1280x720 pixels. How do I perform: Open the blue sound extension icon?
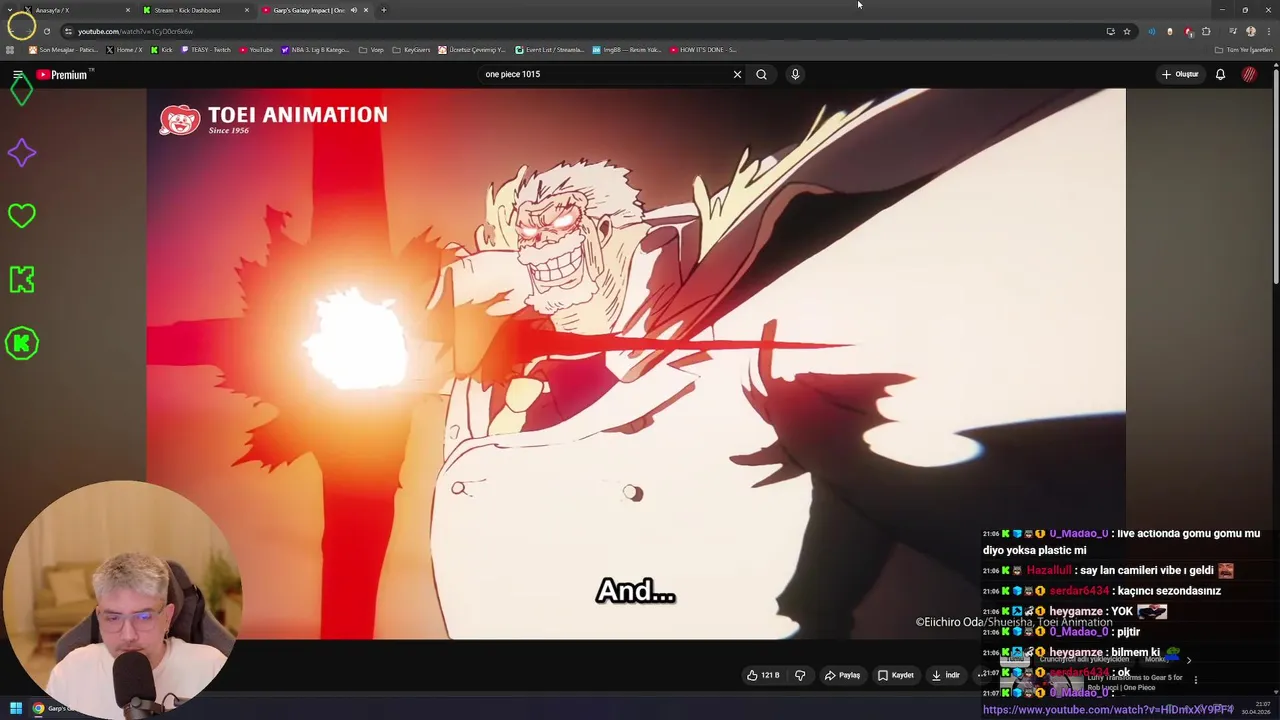tap(1151, 31)
